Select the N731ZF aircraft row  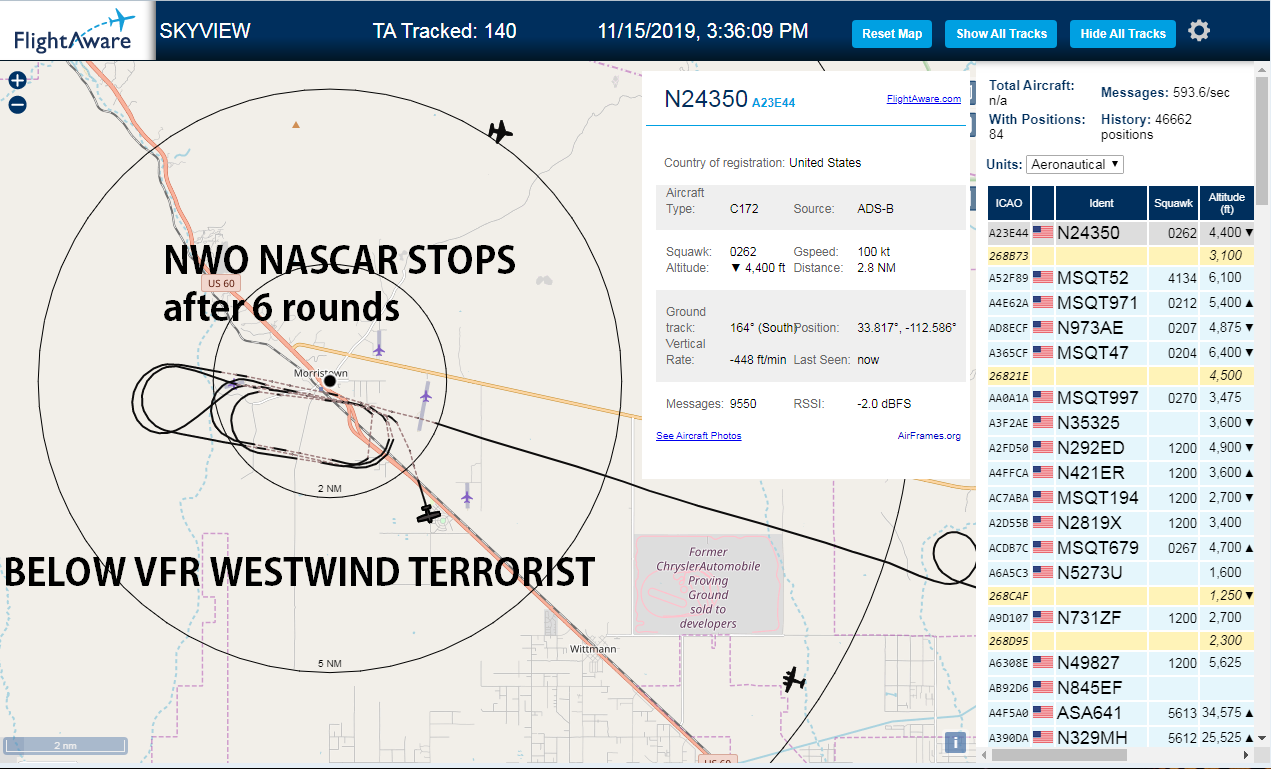point(1121,618)
